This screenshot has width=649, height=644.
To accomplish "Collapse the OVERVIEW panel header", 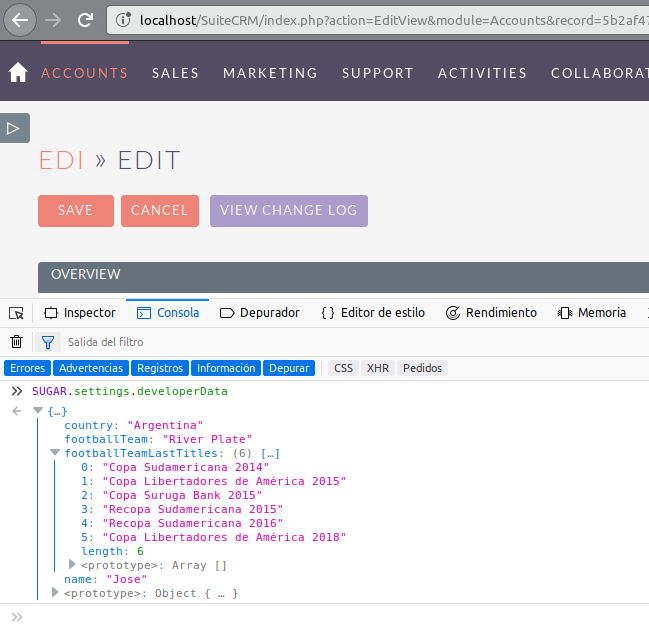I will pyautogui.click(x=343, y=275).
